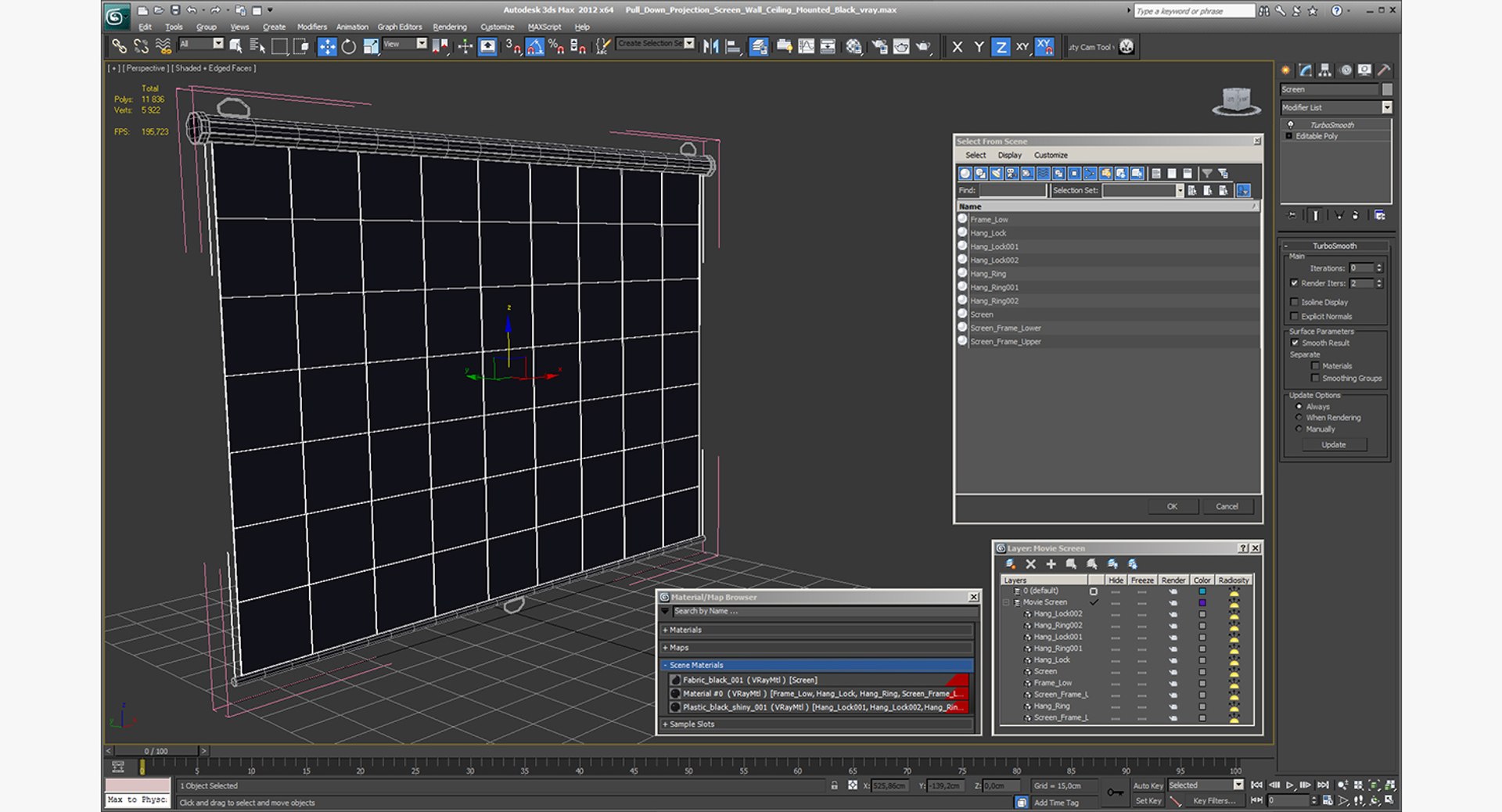
Task: Click the Movie Screen layer color swatch
Action: click(1202, 602)
